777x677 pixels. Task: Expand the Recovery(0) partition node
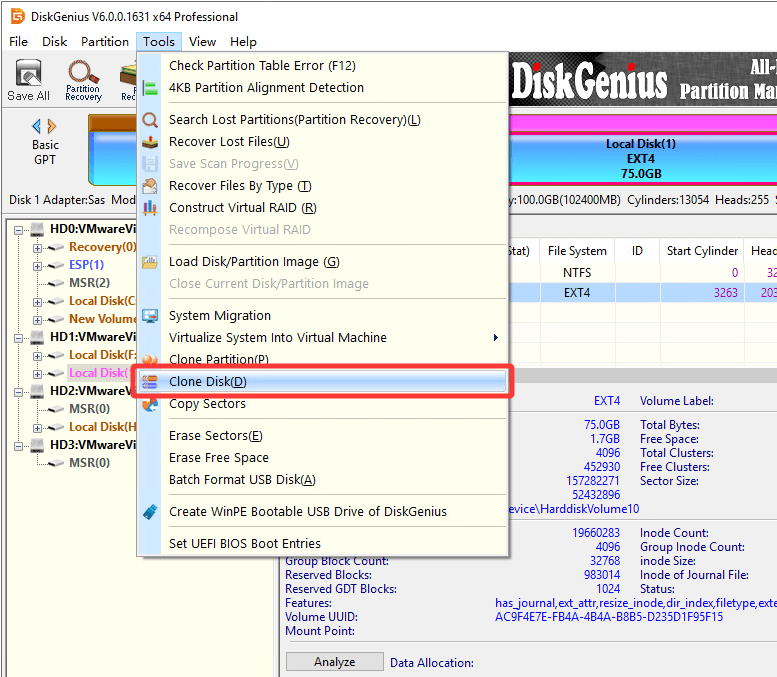(38, 247)
